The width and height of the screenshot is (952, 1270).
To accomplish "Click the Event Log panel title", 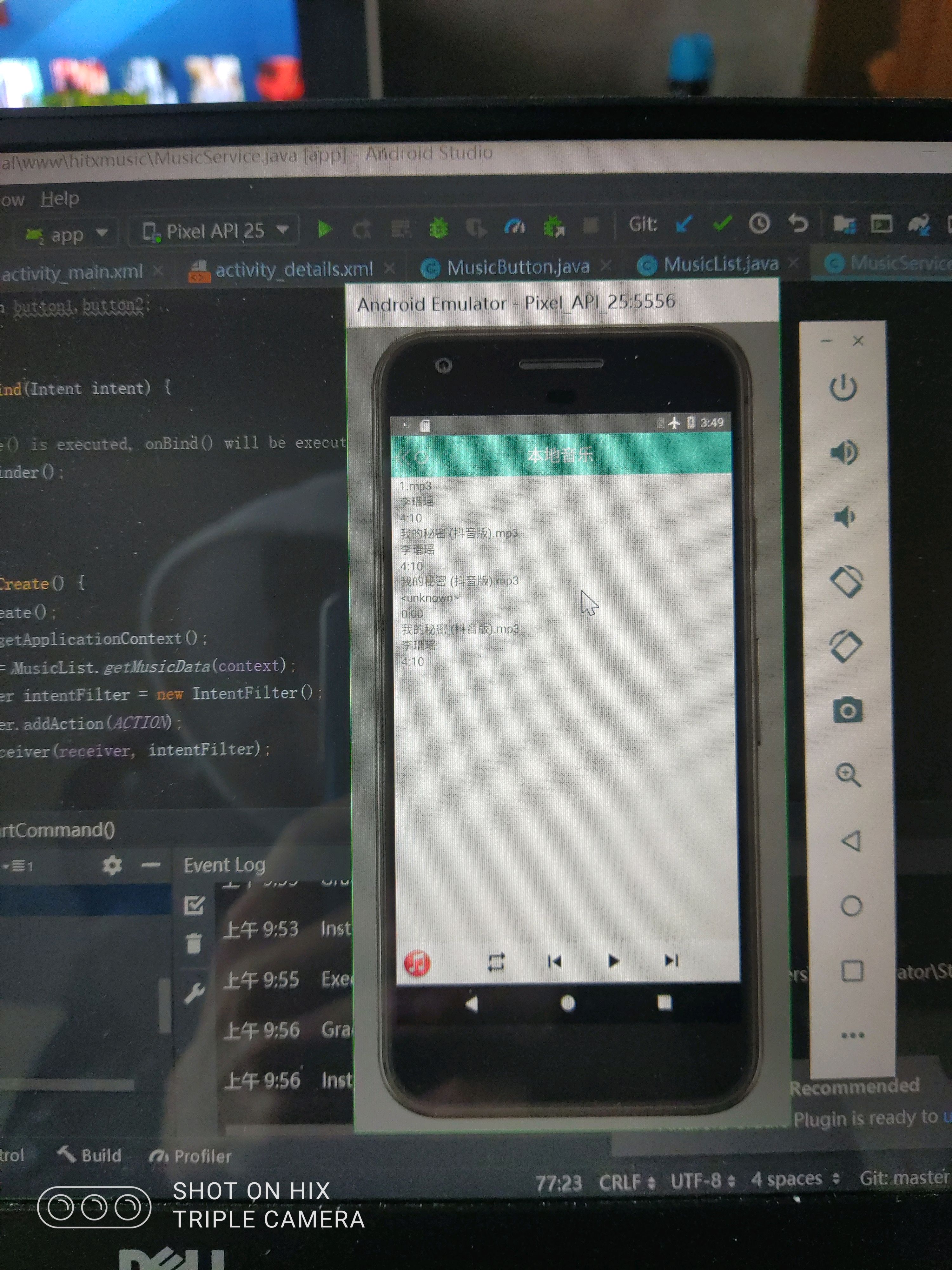I will pyautogui.click(x=224, y=865).
